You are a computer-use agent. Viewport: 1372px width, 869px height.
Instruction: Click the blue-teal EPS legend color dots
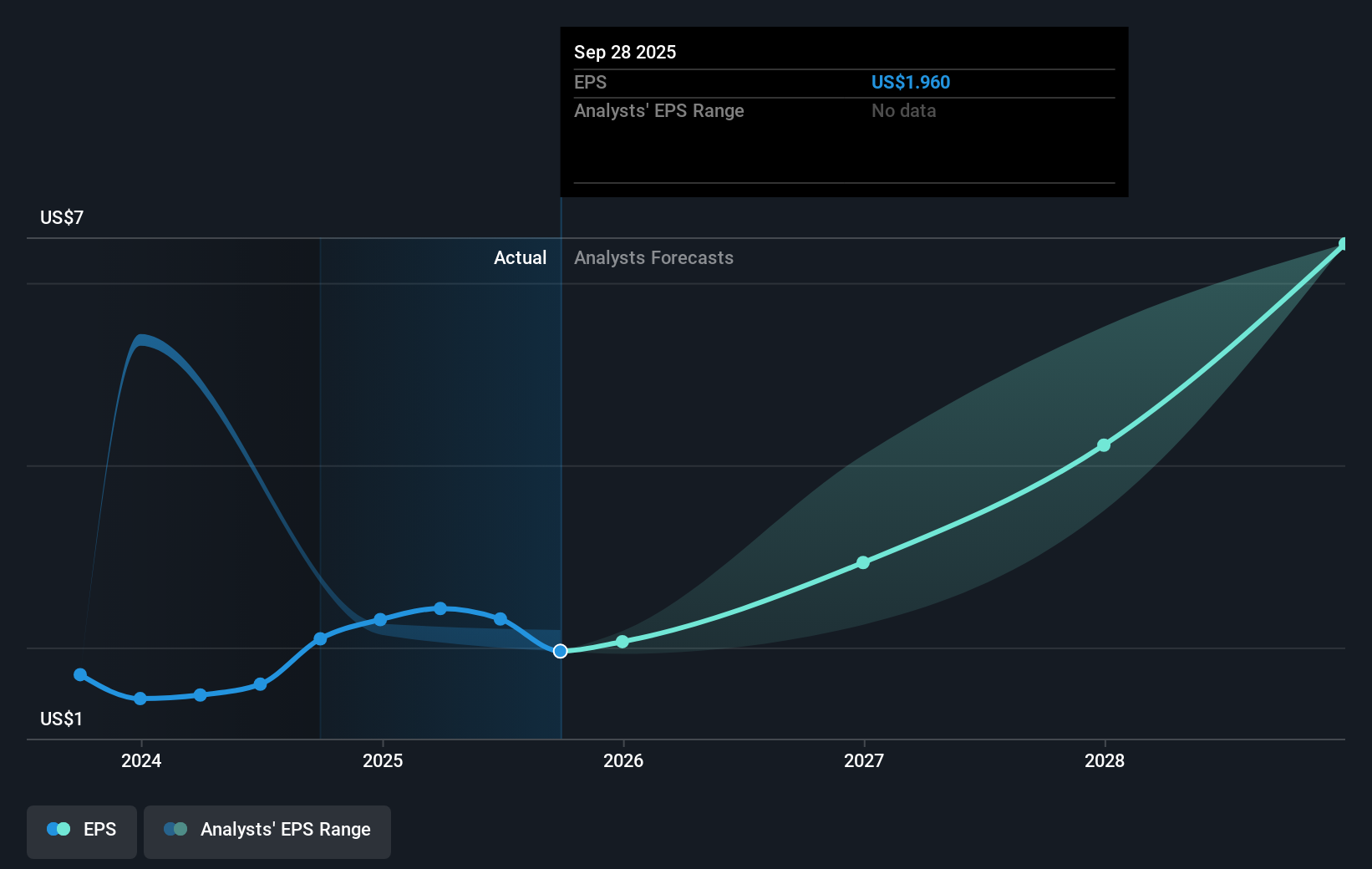pyautogui.click(x=58, y=829)
